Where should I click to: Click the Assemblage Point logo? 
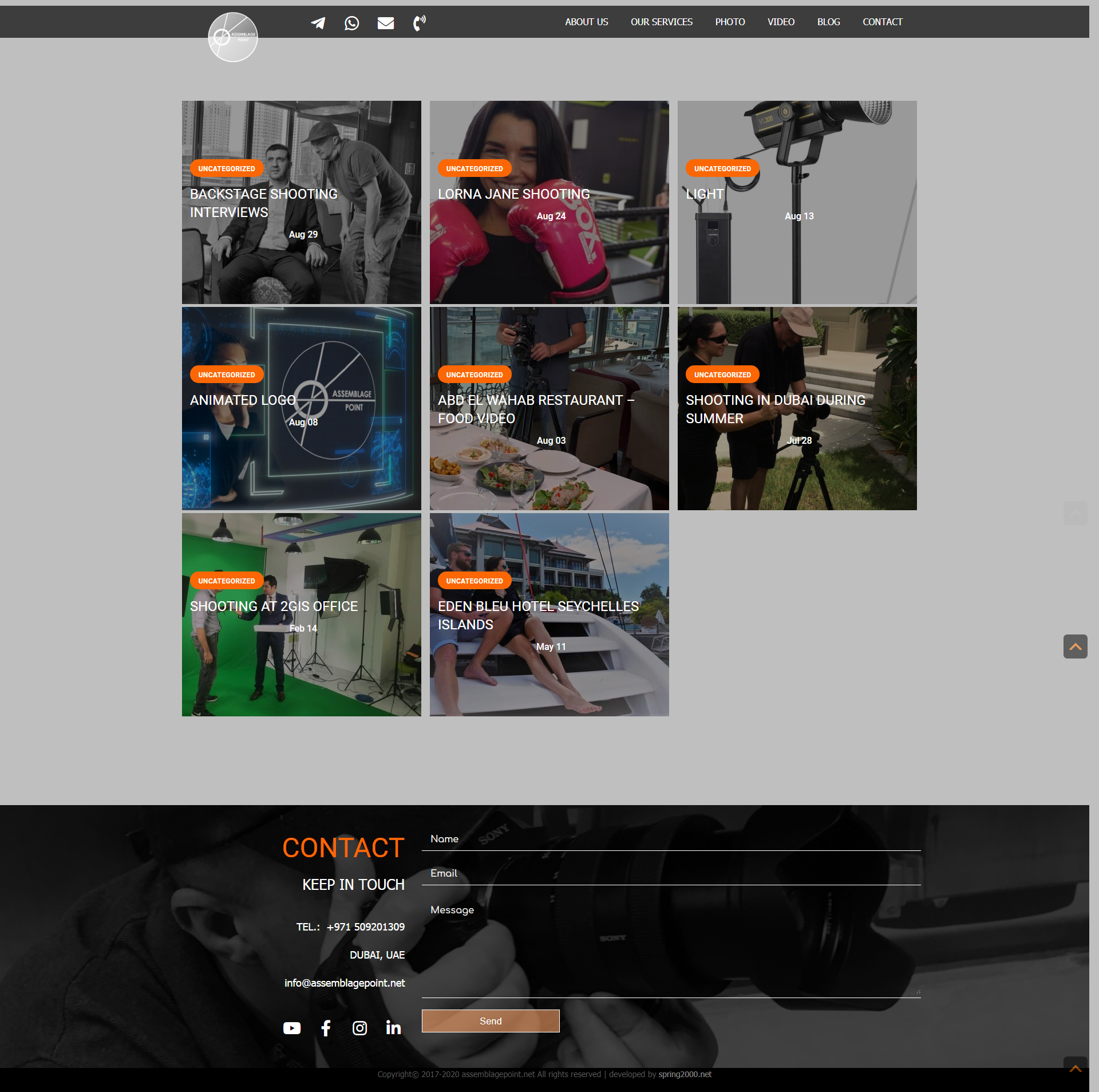tap(233, 37)
